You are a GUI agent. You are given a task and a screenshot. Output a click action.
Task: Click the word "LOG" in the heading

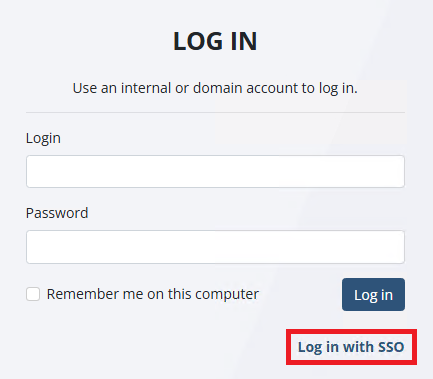point(198,41)
